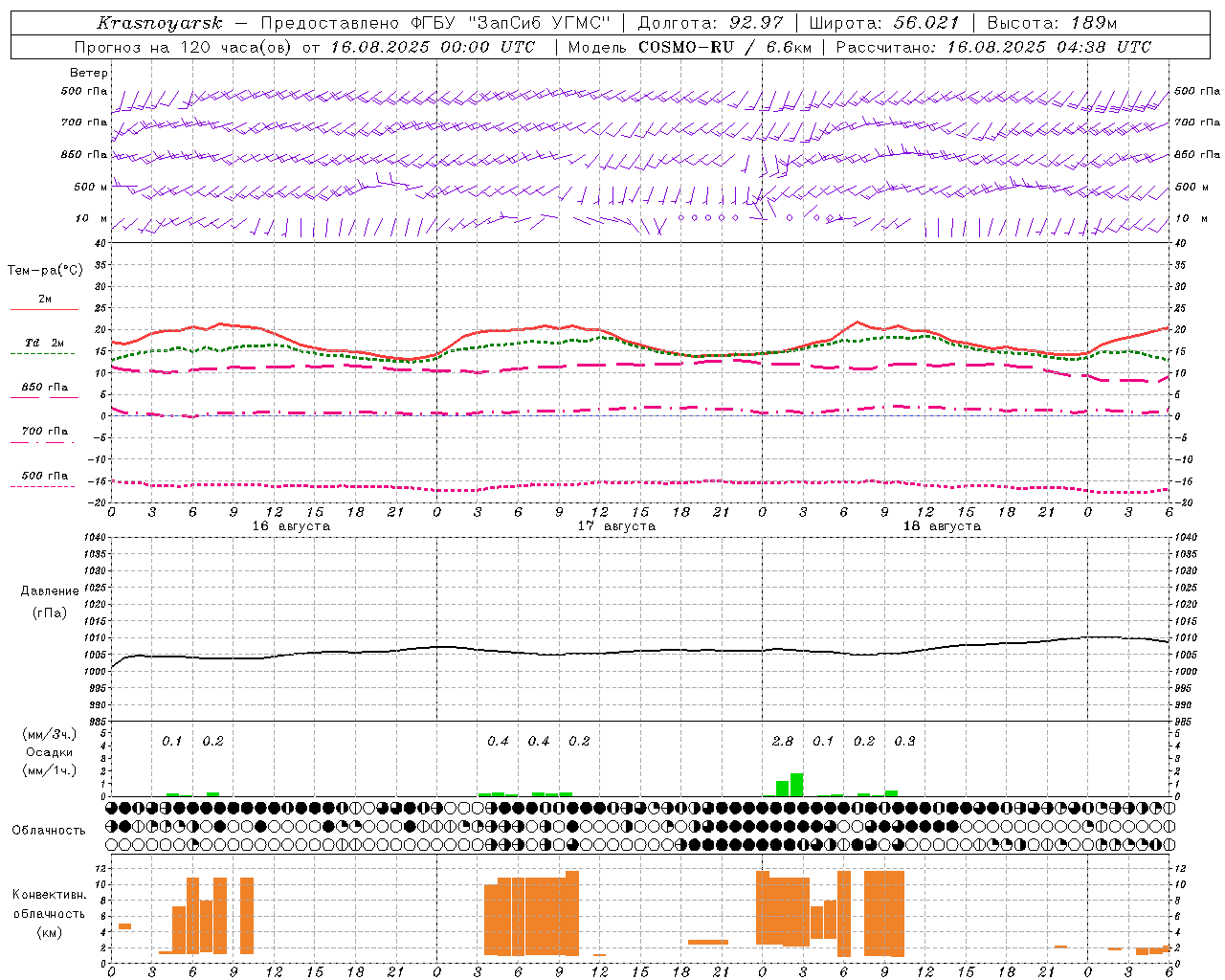Screen dimensions: 1225x980
Task: Click the precipitation value "0.3"
Action: 904,741
